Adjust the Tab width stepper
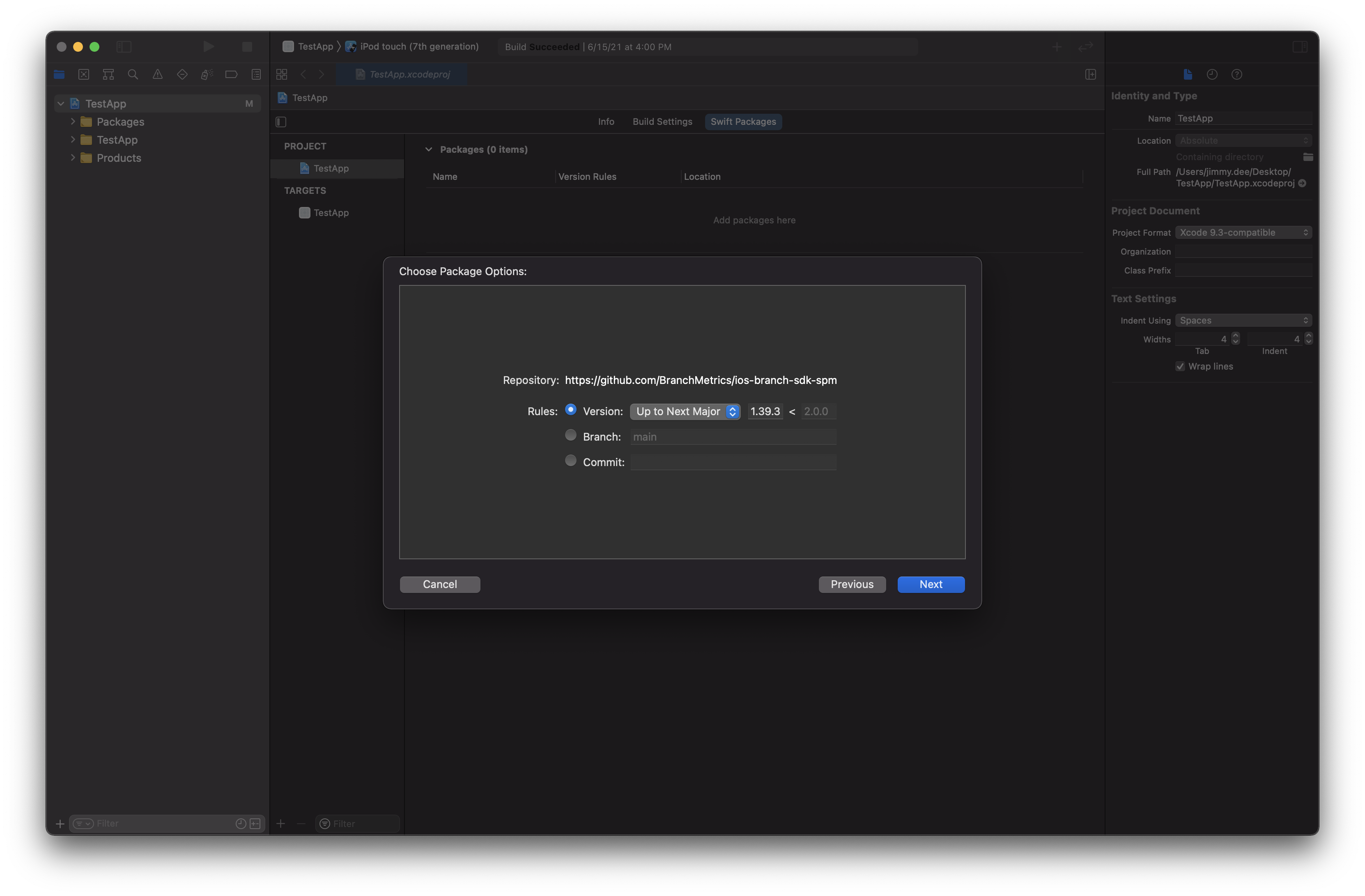The width and height of the screenshot is (1365, 896). tap(1235, 339)
